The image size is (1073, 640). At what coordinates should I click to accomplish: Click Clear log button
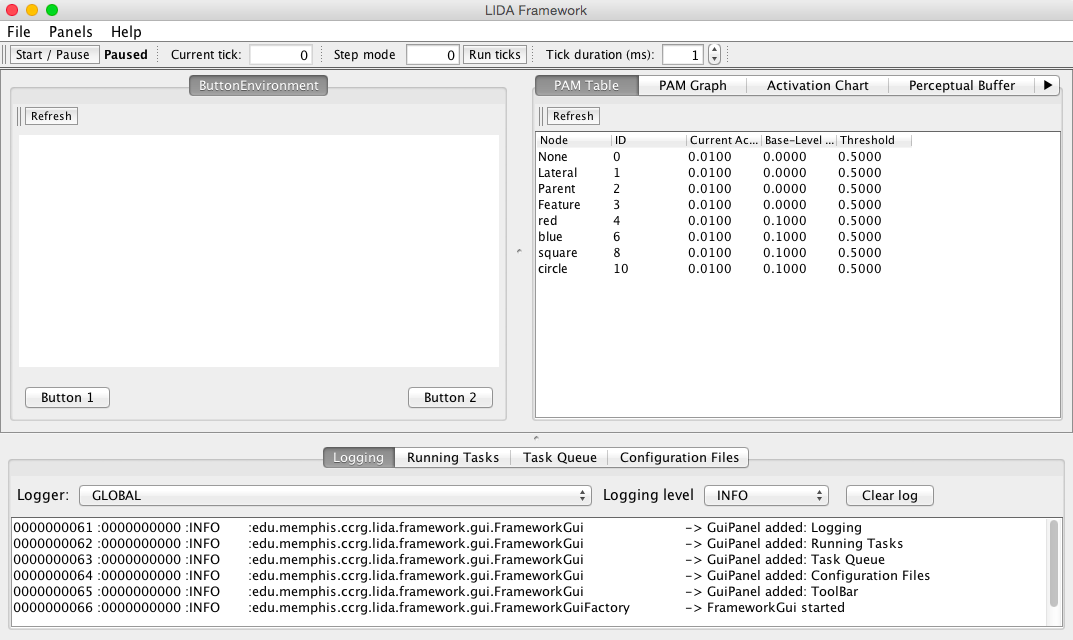pos(889,495)
